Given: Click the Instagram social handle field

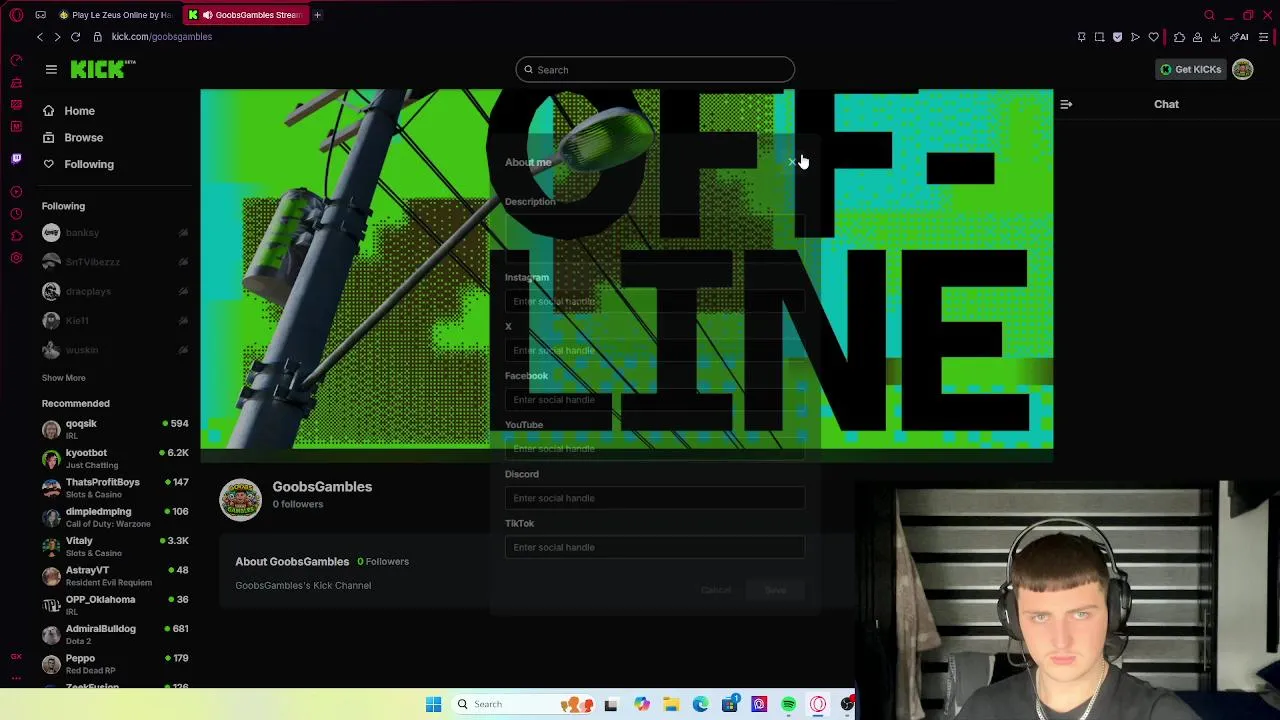Looking at the screenshot, I should tap(655, 301).
